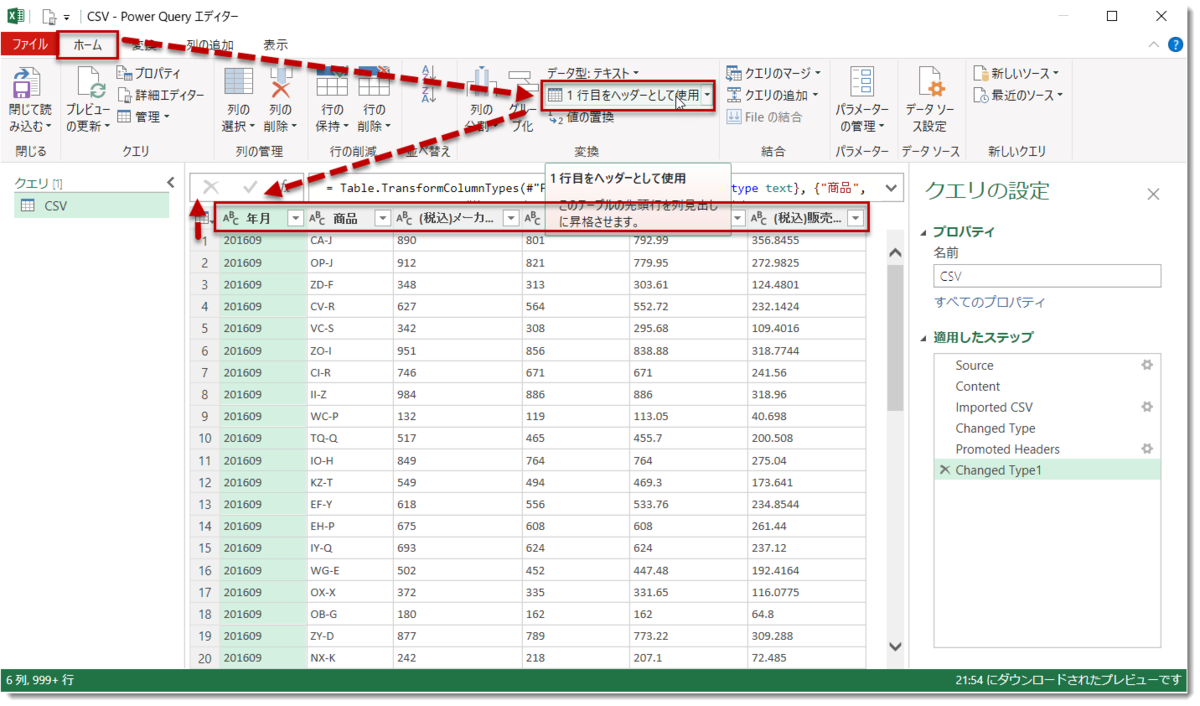The image size is (1200, 706).
Task: Collapse the Queries pane with the chevron
Action: coord(170,182)
